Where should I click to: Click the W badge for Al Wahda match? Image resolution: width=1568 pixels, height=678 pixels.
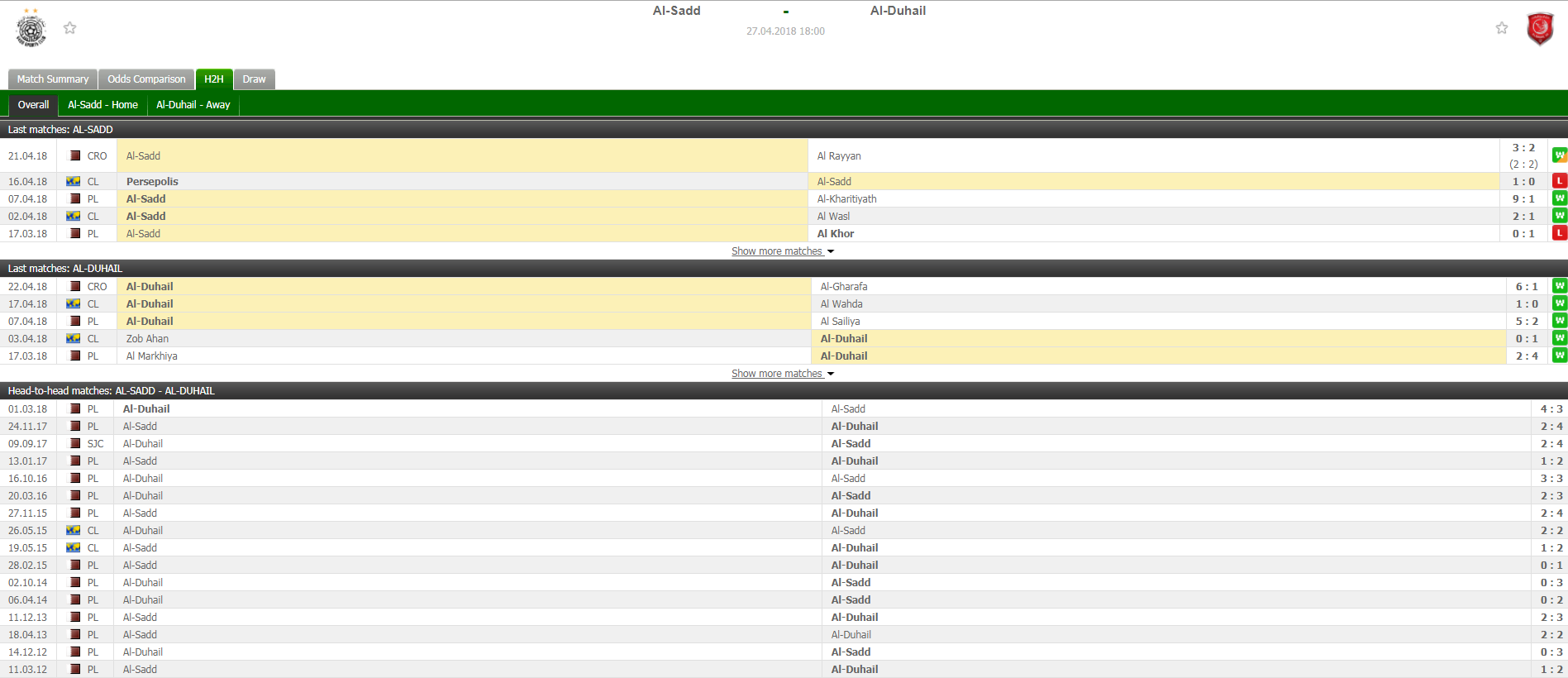1560,303
